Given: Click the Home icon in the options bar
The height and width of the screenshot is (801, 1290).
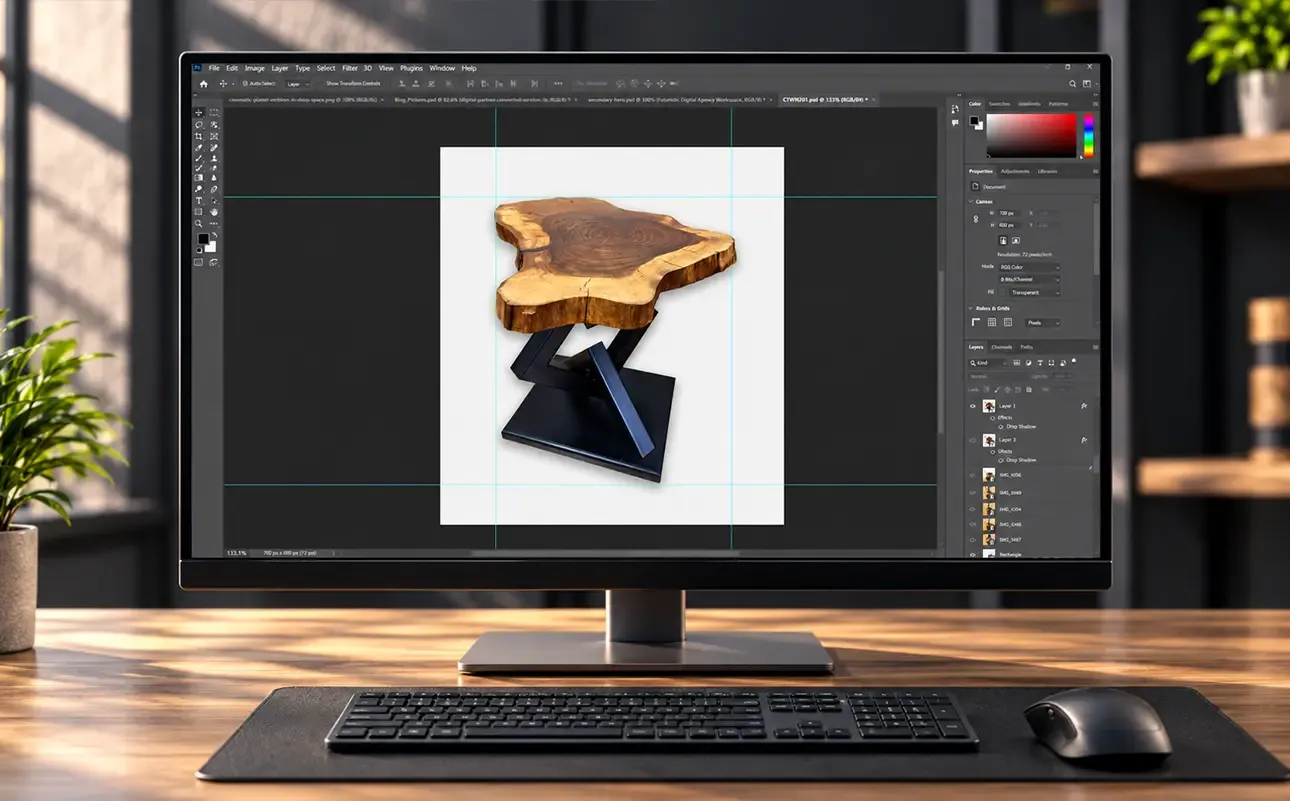Looking at the screenshot, I should (x=203, y=84).
